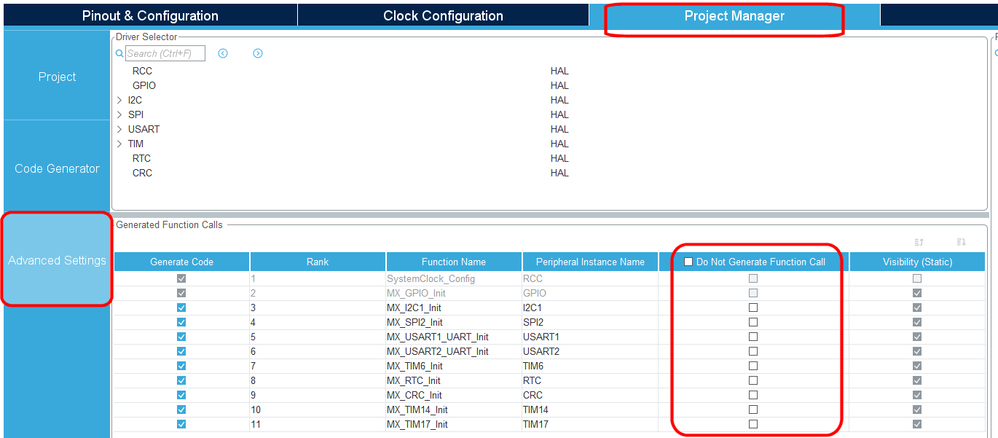This screenshot has width=998, height=438.
Task: Toggle Generate Code for MX_I2C1_Init
Action: coord(181,307)
